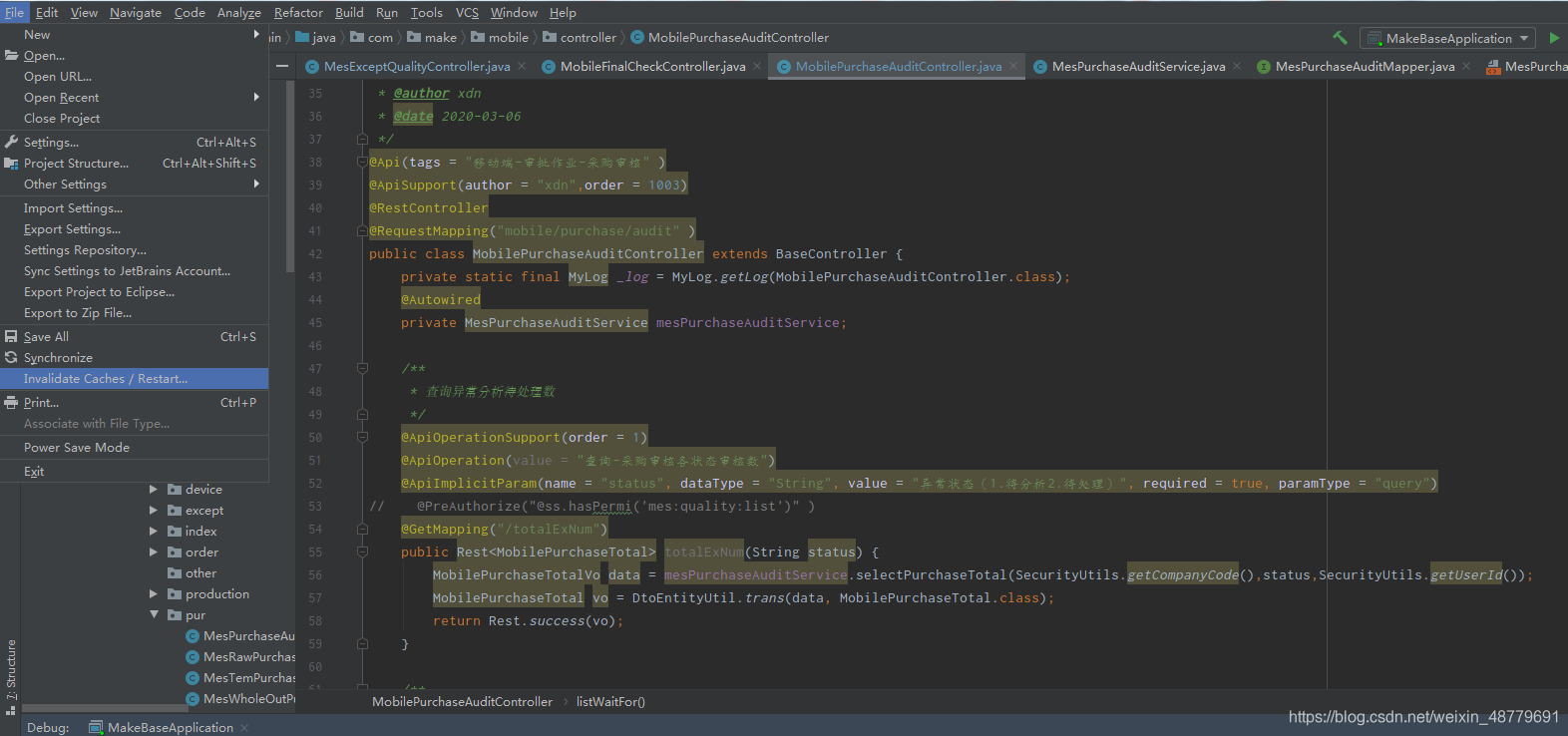This screenshot has height=736, width=1568.
Task: Expand the production folder in project tree
Action: [x=154, y=593]
